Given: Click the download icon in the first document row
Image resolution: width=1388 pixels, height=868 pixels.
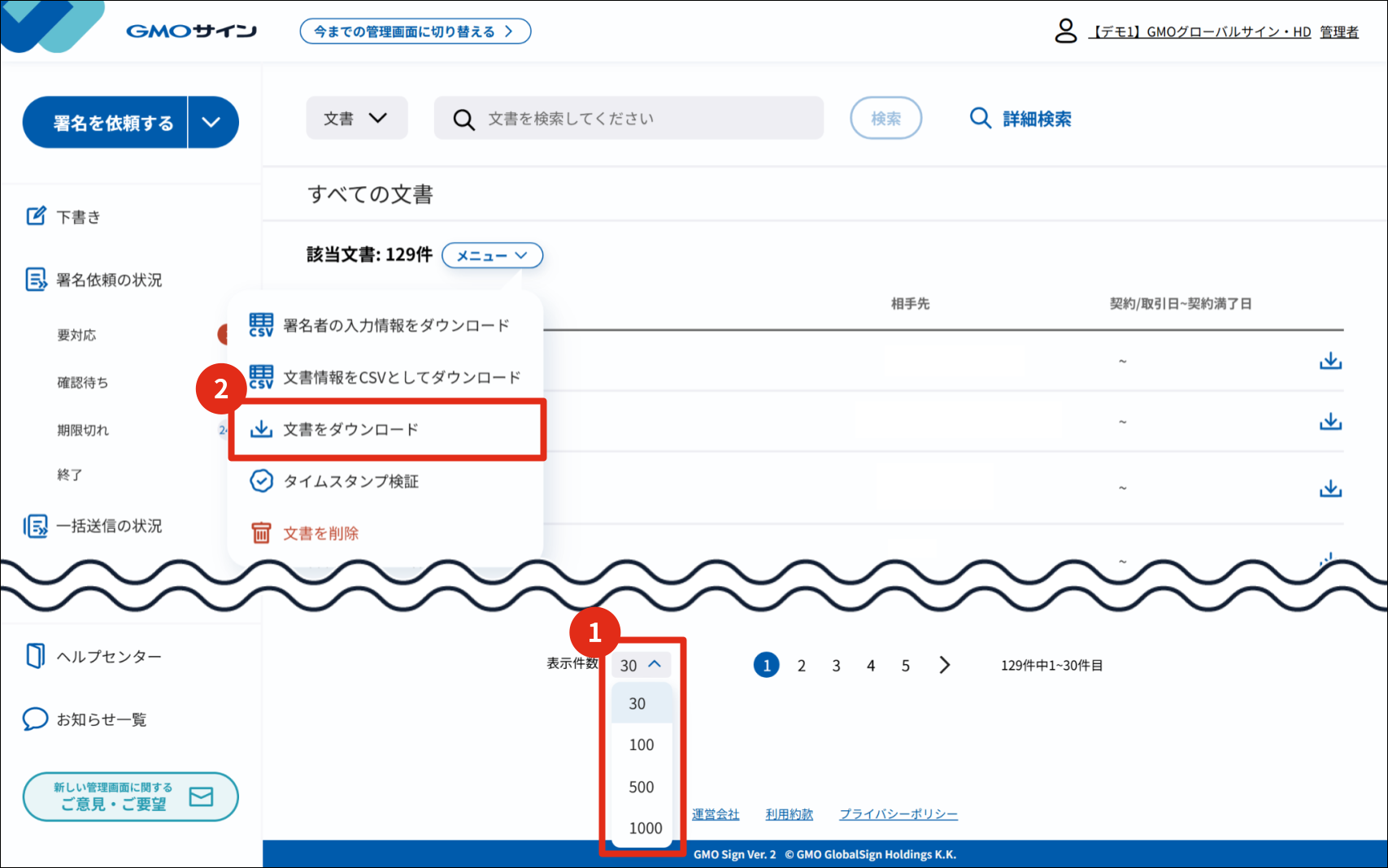Looking at the screenshot, I should (1330, 361).
